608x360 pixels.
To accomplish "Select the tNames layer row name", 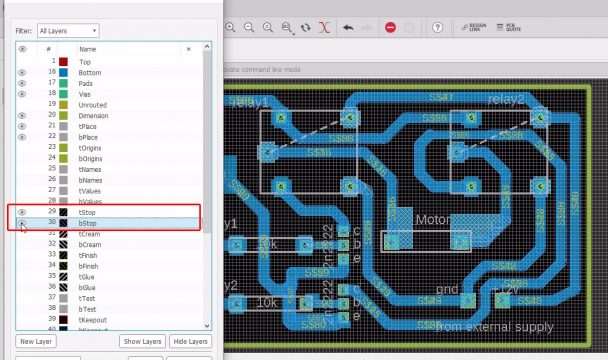I will [90, 170].
